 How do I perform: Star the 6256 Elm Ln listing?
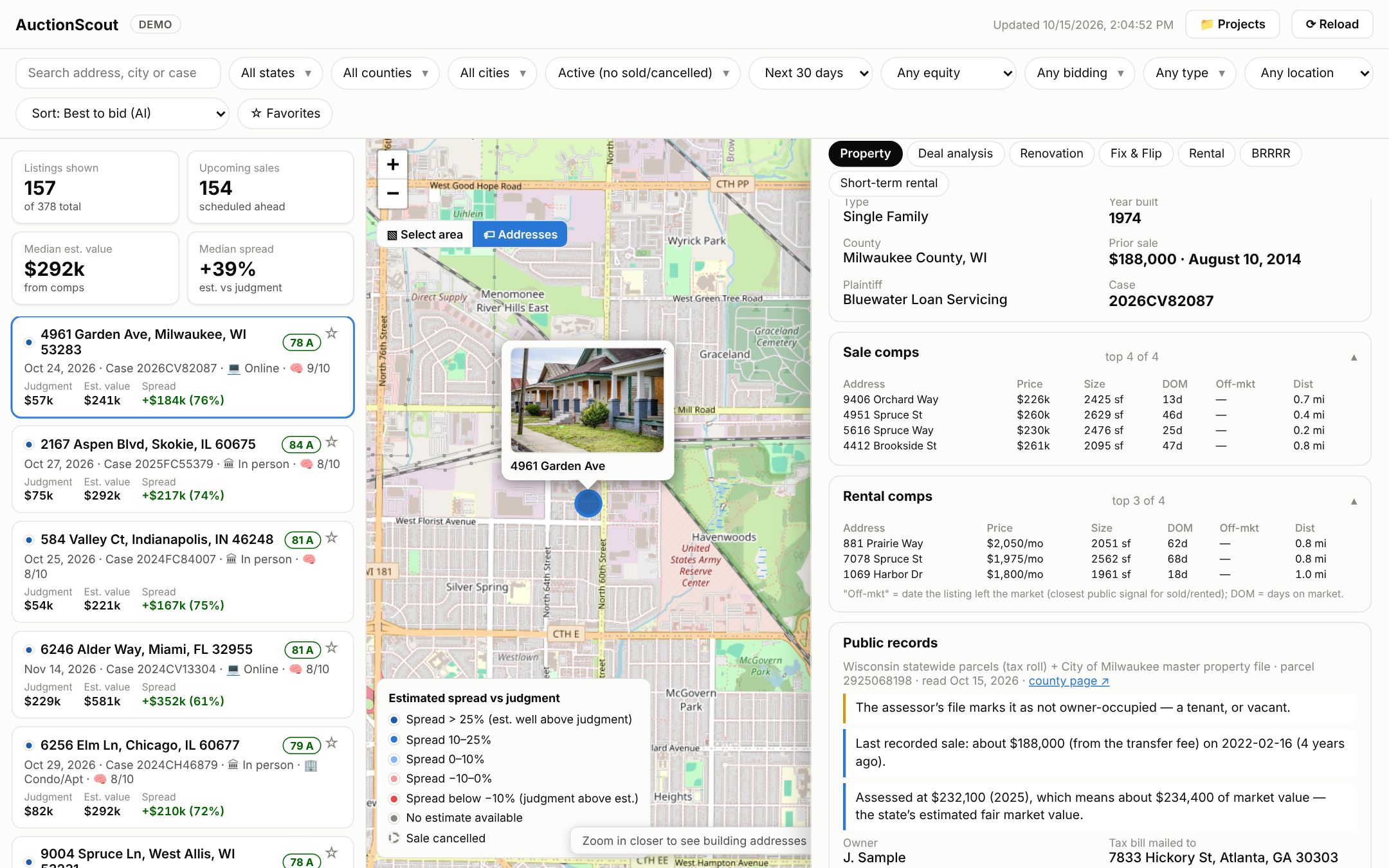tap(331, 743)
